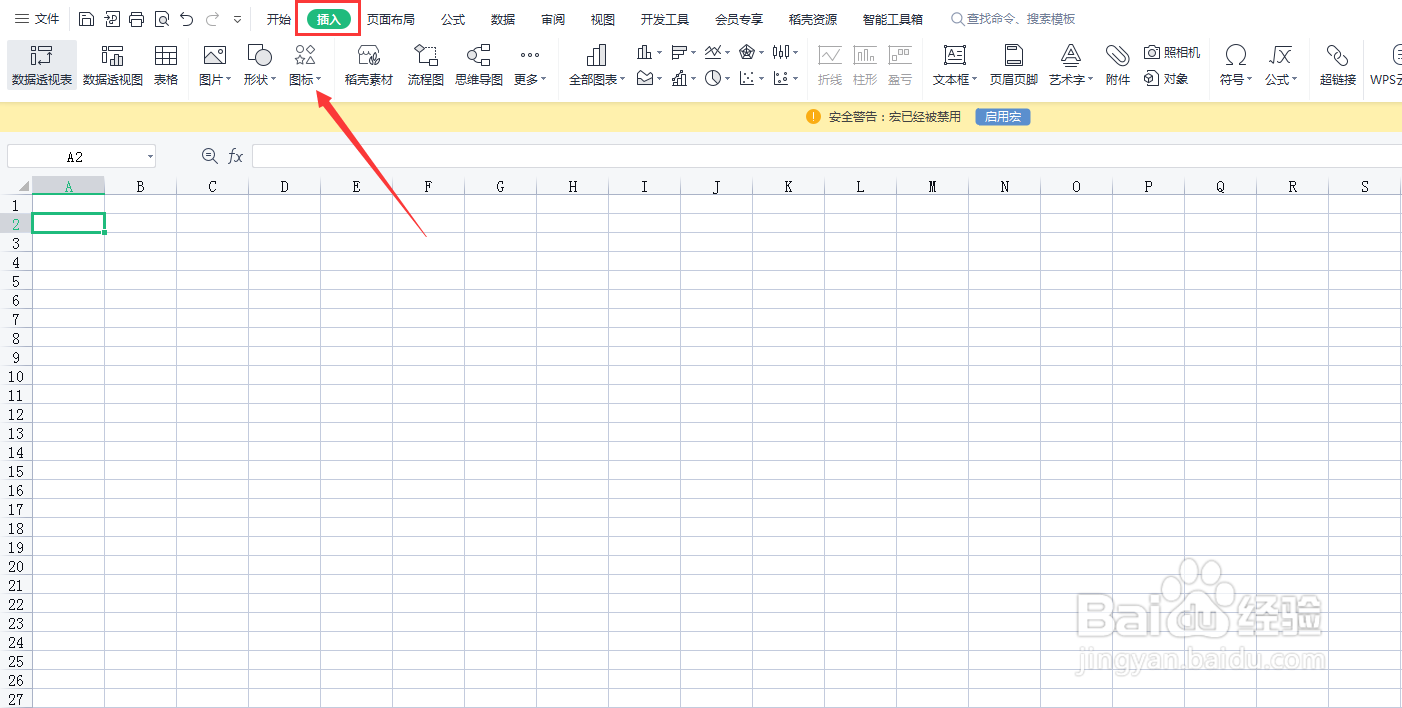
Task: Click the 柱形 sparkline icon
Action: pyautogui.click(x=865, y=65)
